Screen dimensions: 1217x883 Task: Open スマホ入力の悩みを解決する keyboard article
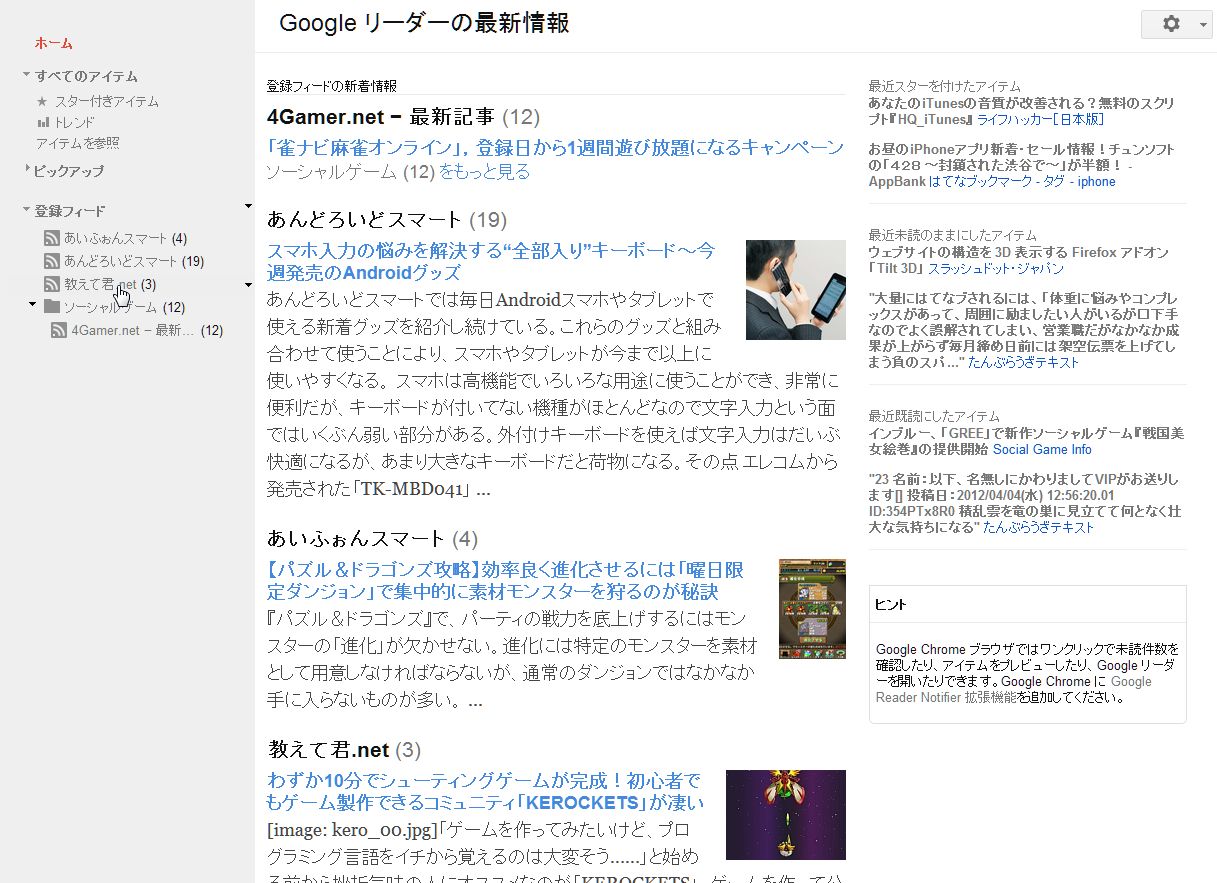[491, 261]
